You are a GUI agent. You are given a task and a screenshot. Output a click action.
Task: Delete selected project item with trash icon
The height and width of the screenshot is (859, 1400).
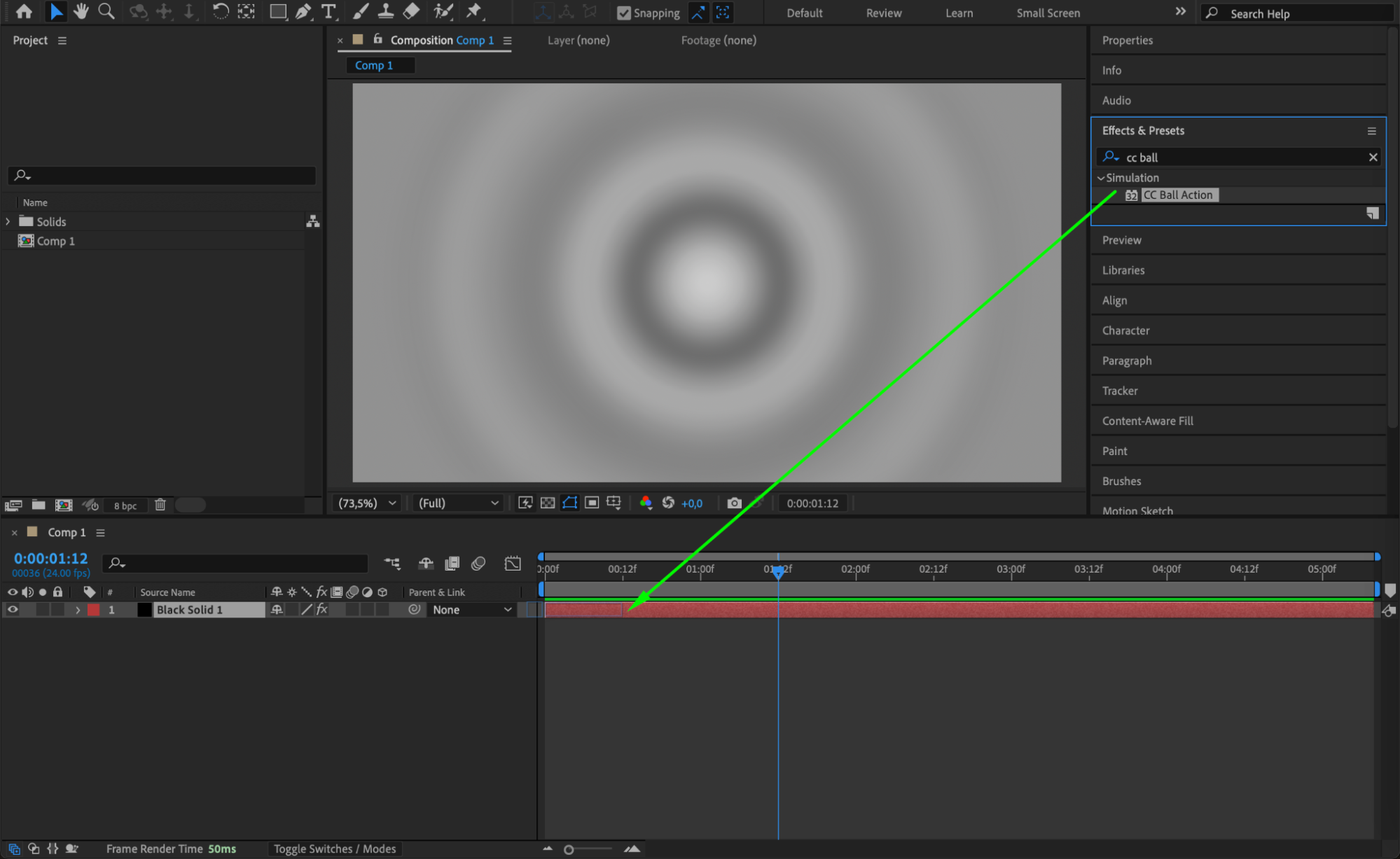click(x=160, y=505)
